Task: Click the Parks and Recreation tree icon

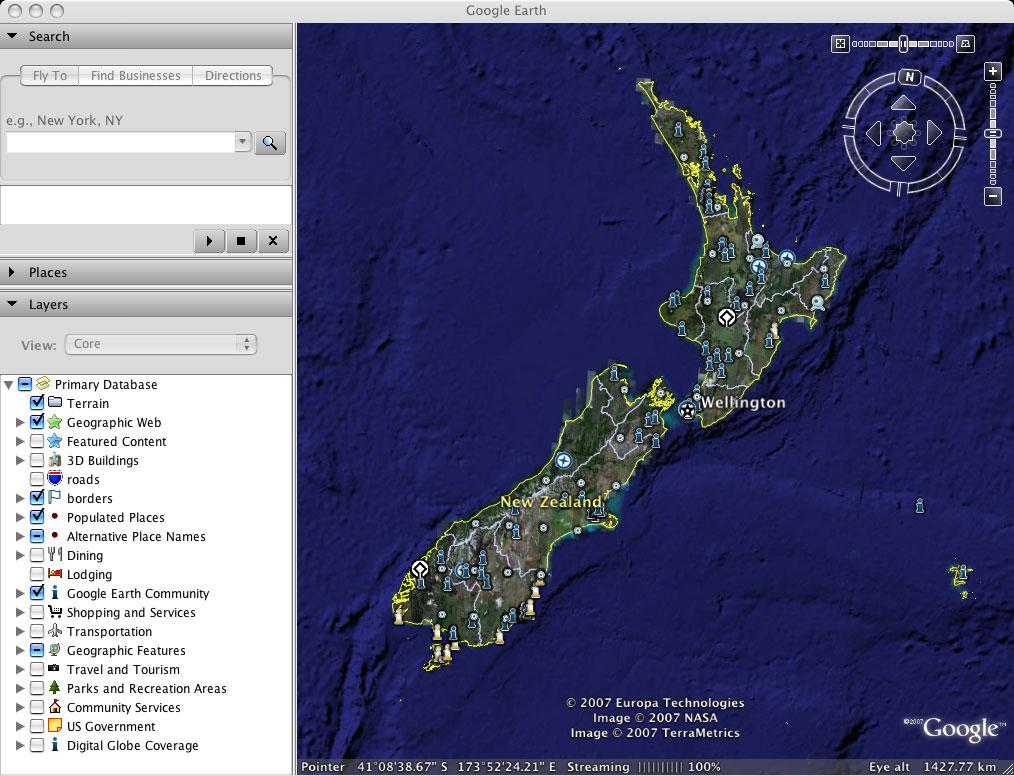Action: [x=55, y=687]
